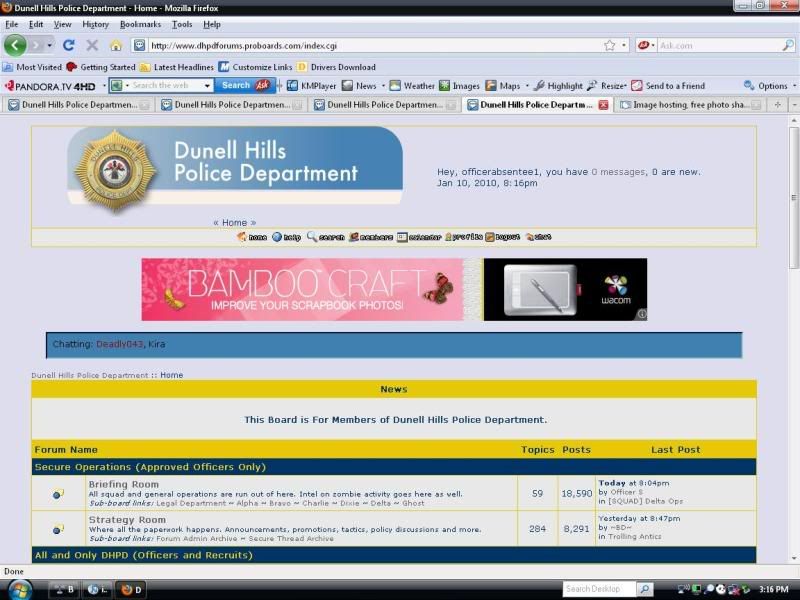Viewport: 800px width, 600px height.
Task: Click the URL address bar
Action: coord(370,45)
